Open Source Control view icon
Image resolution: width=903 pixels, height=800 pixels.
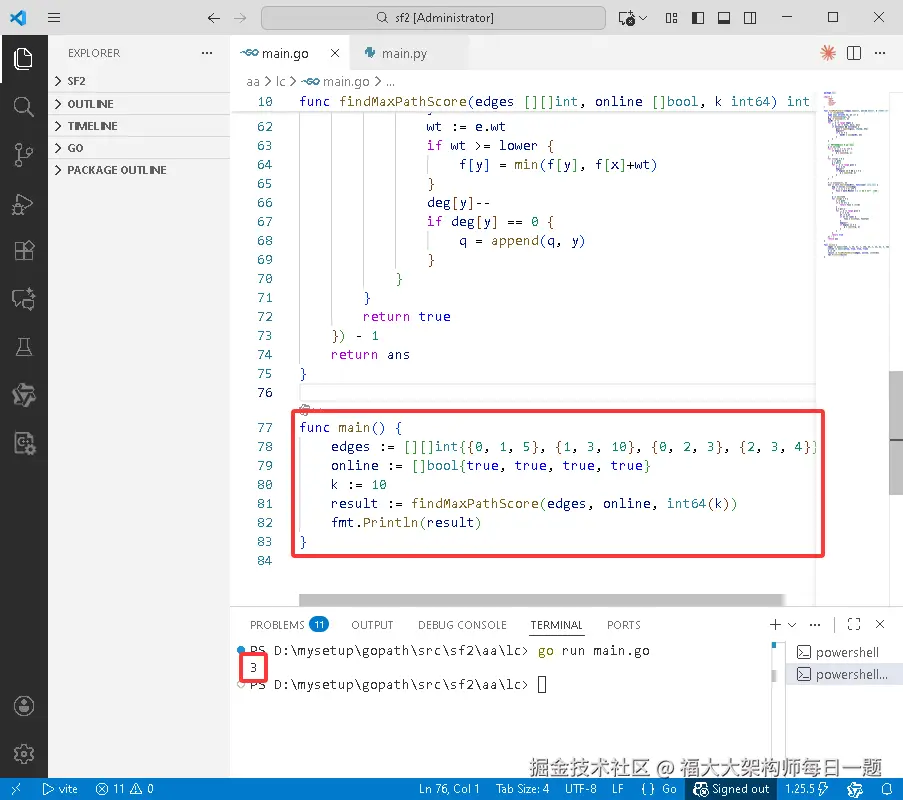pyautogui.click(x=24, y=155)
